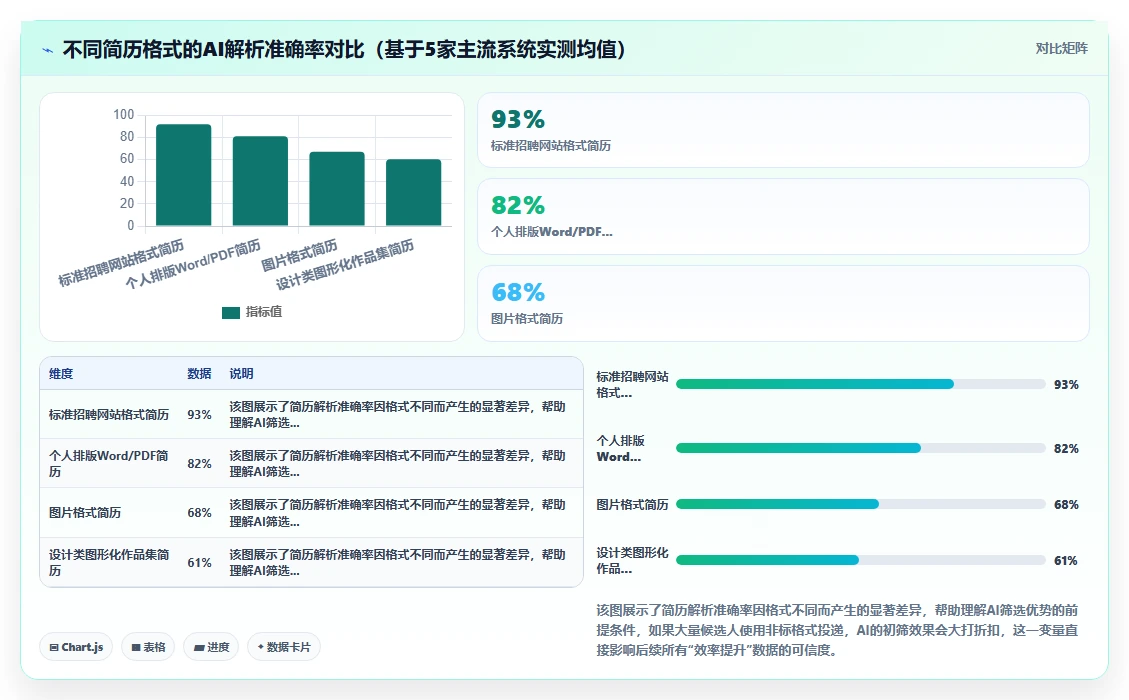
Task: Click the 标准招聘网站格式简历 bar in the chart
Action: (184, 175)
